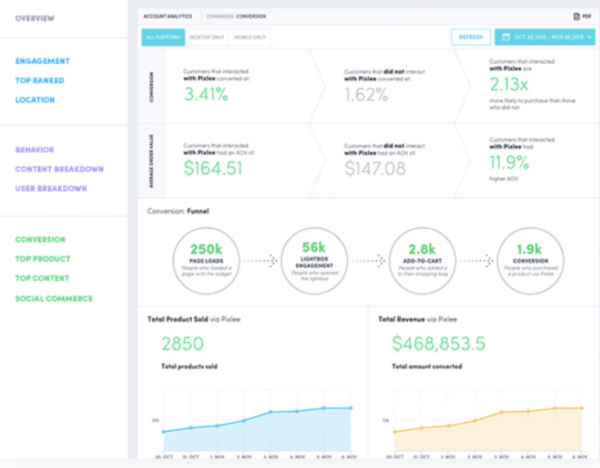
Task: Navigate to User Breakdown
Action: [52, 188]
